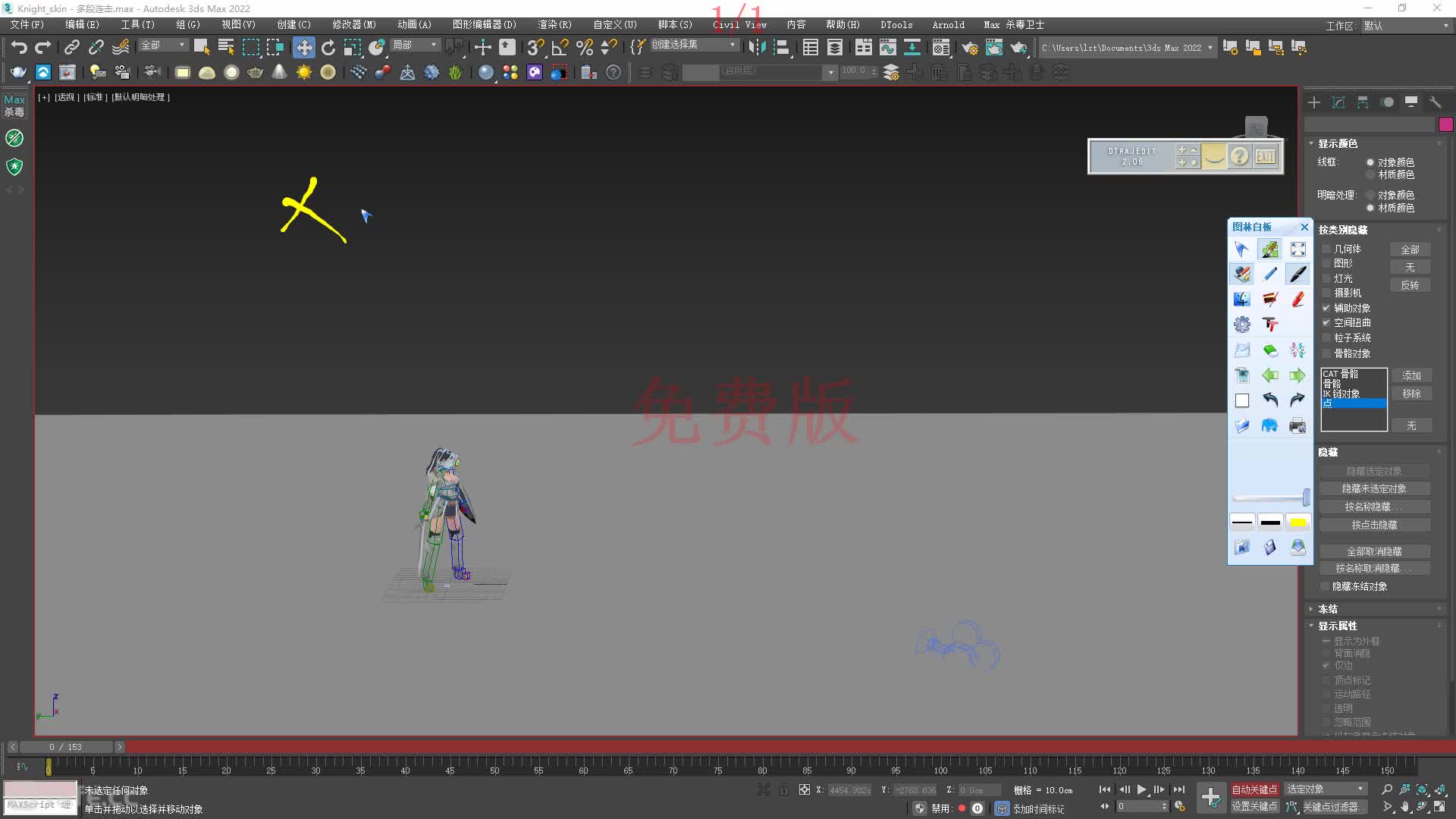Check the 几何体 hide category checkbox
1456x819 pixels.
click(x=1326, y=249)
